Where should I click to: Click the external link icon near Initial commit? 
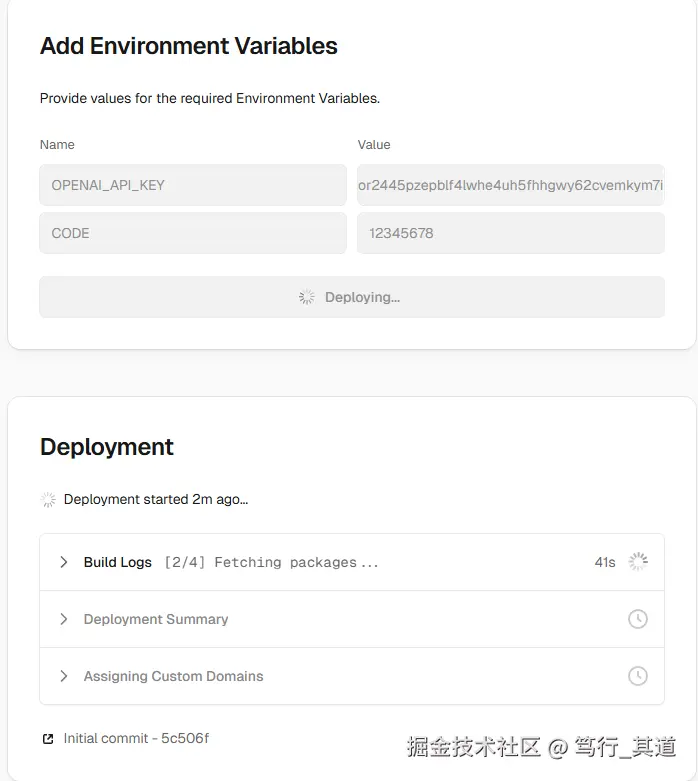coord(48,739)
